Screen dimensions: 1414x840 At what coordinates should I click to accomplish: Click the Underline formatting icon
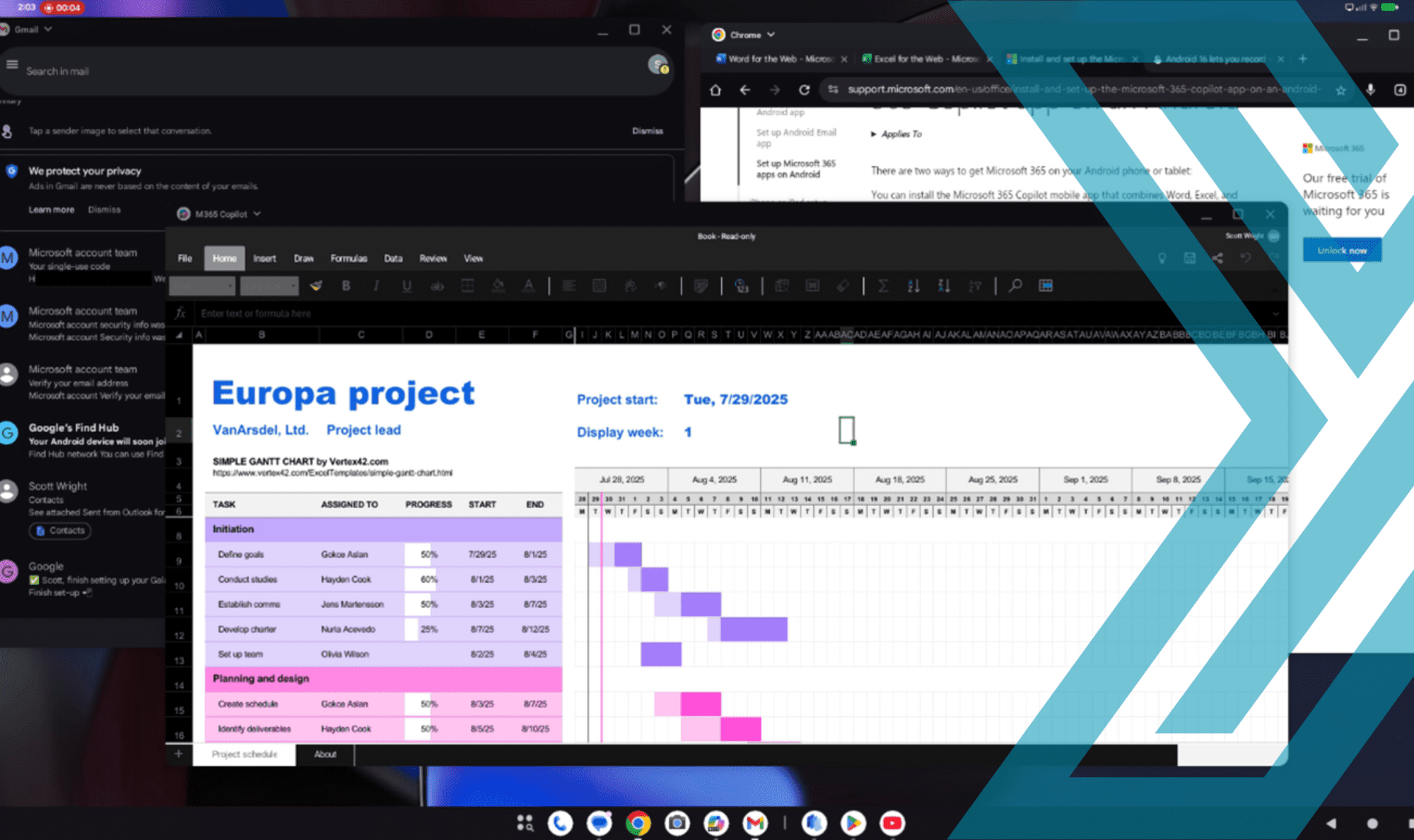click(x=407, y=286)
